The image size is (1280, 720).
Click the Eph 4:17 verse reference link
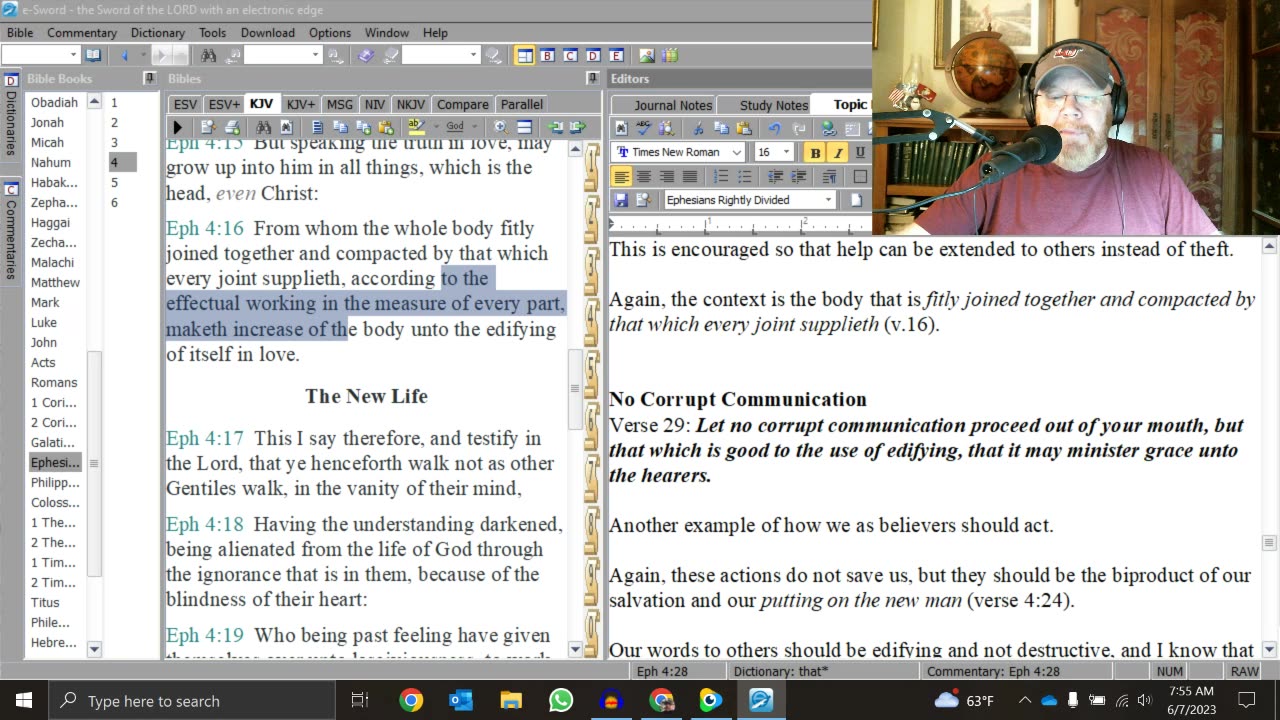(x=205, y=438)
